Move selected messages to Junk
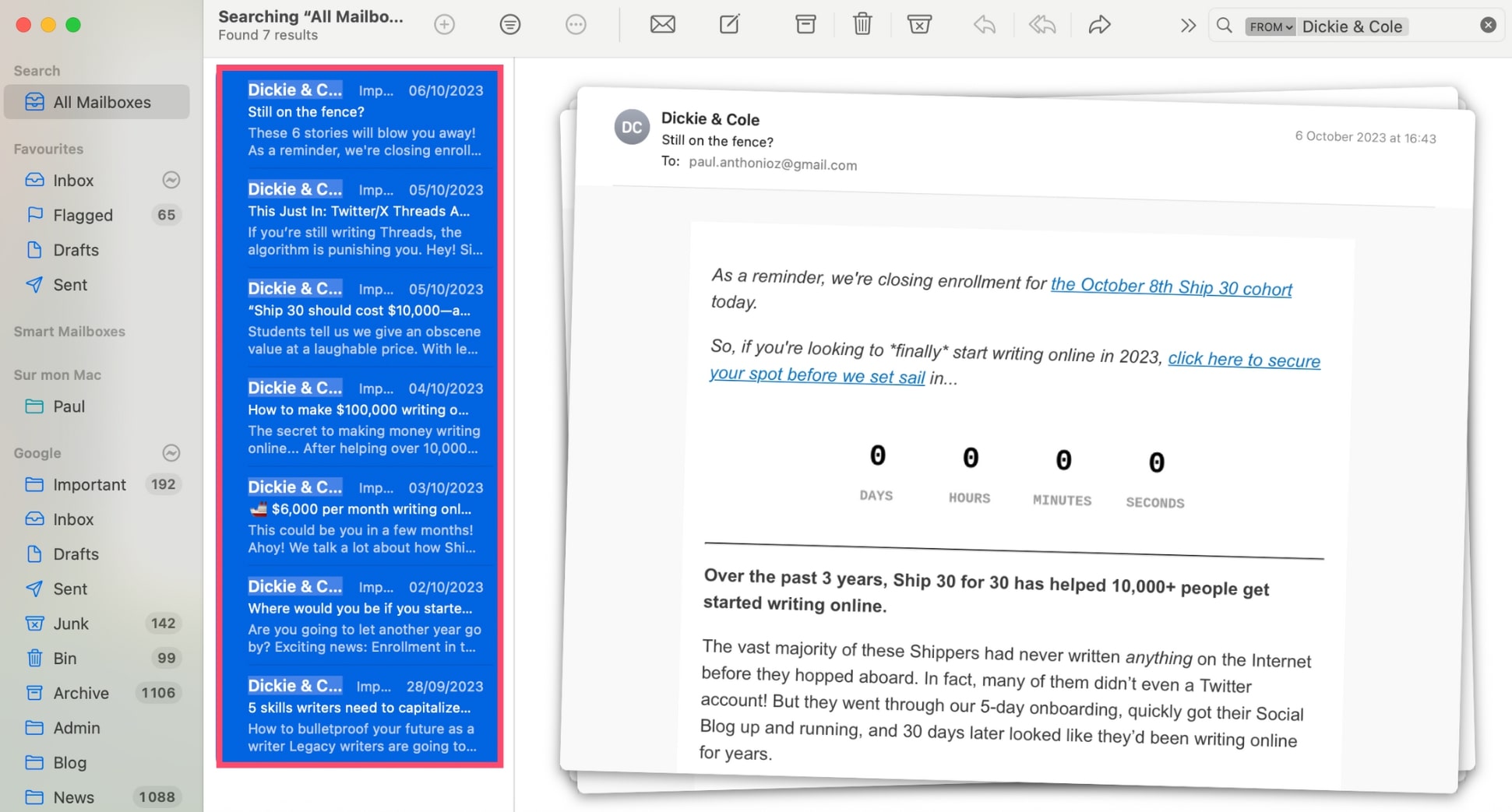Image resolution: width=1512 pixels, height=812 pixels. tap(919, 25)
